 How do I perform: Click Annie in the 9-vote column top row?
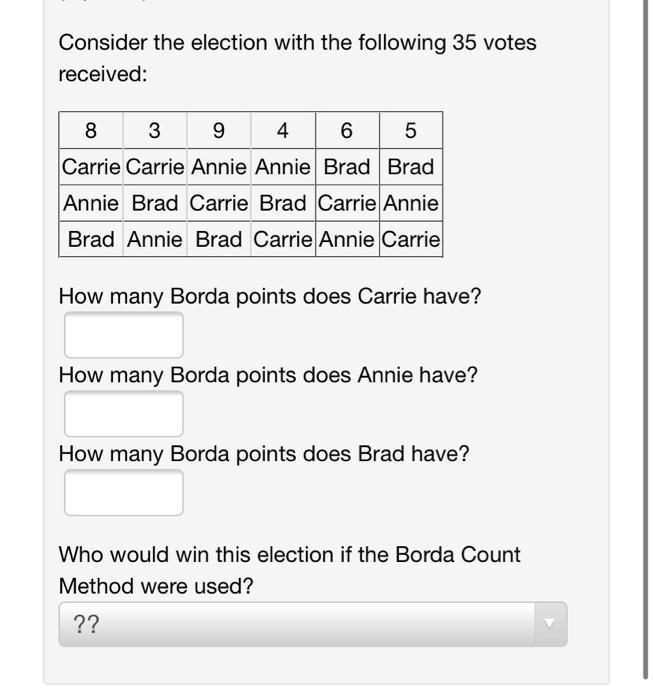point(219,167)
